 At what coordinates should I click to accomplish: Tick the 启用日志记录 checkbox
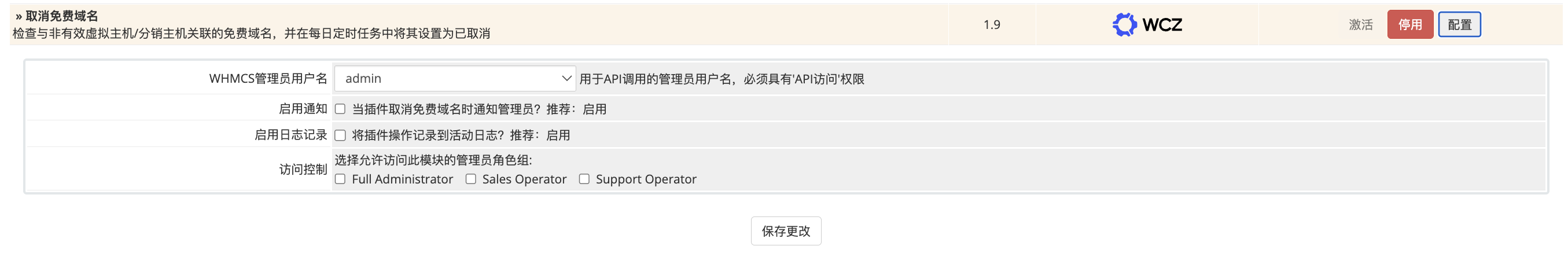(340, 135)
